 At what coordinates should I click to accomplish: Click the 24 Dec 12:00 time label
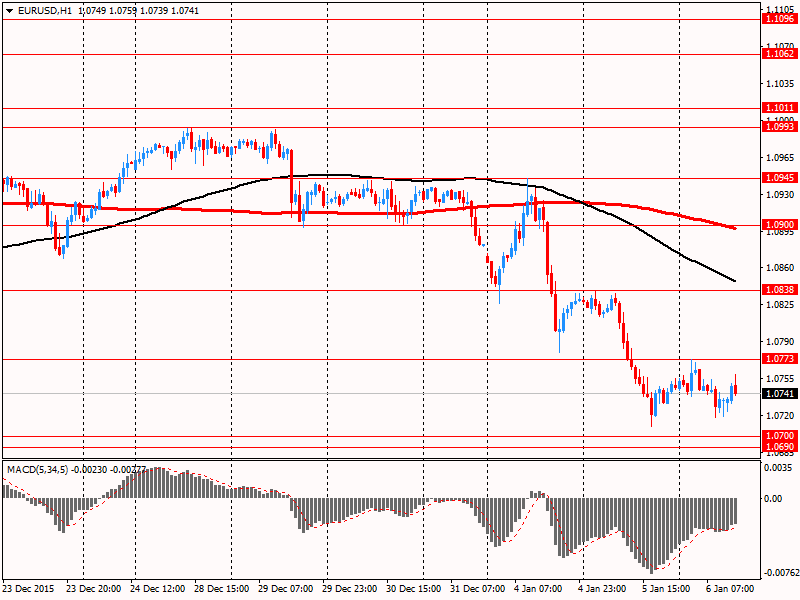coord(157,588)
